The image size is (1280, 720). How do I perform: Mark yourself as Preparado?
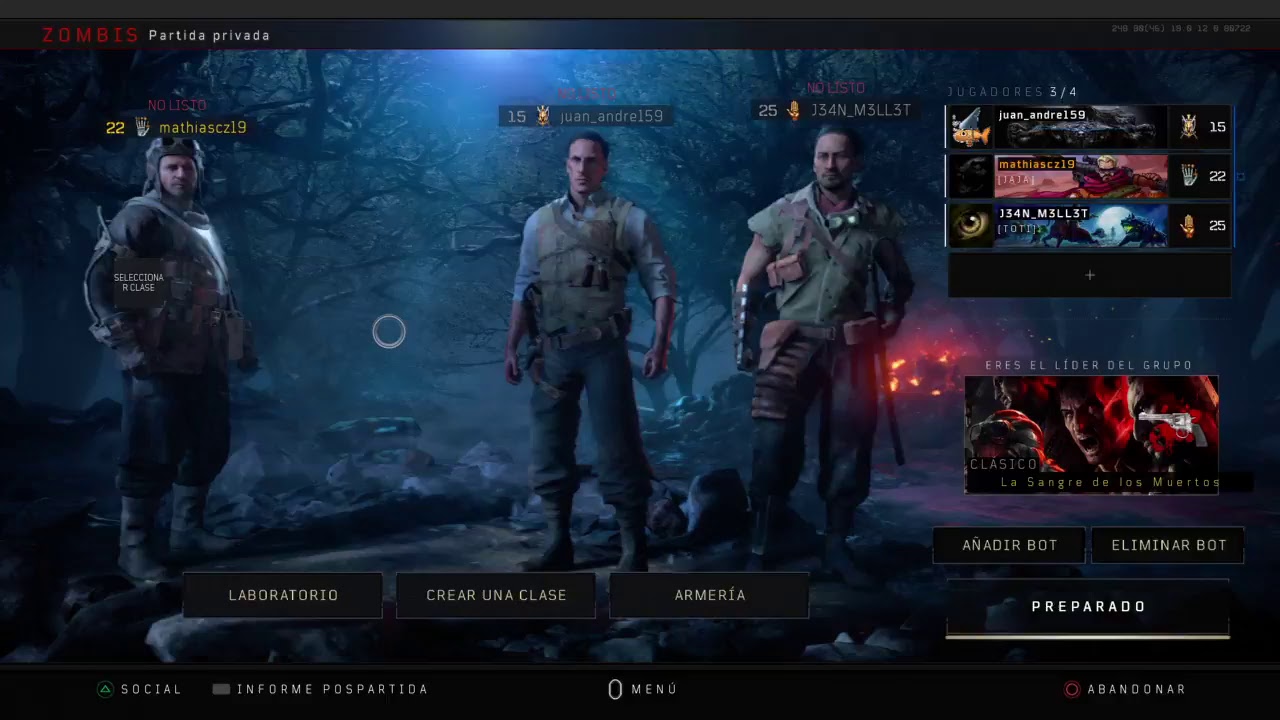pos(1088,607)
